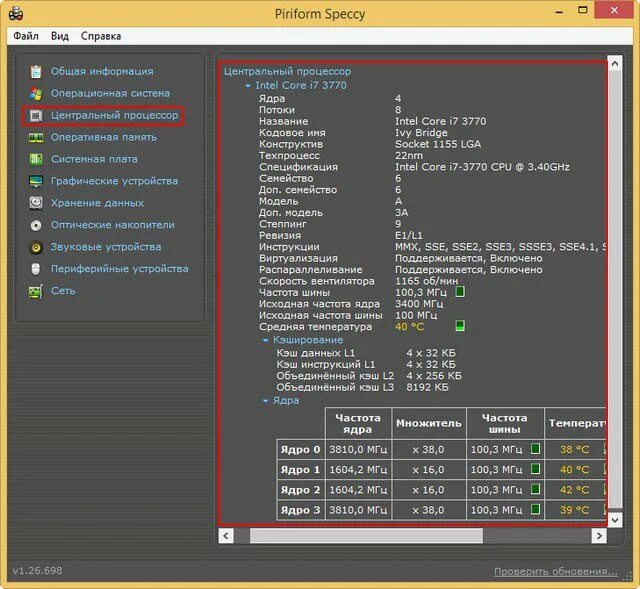
Task: Click the Ядро 0 row label
Action: (300, 449)
